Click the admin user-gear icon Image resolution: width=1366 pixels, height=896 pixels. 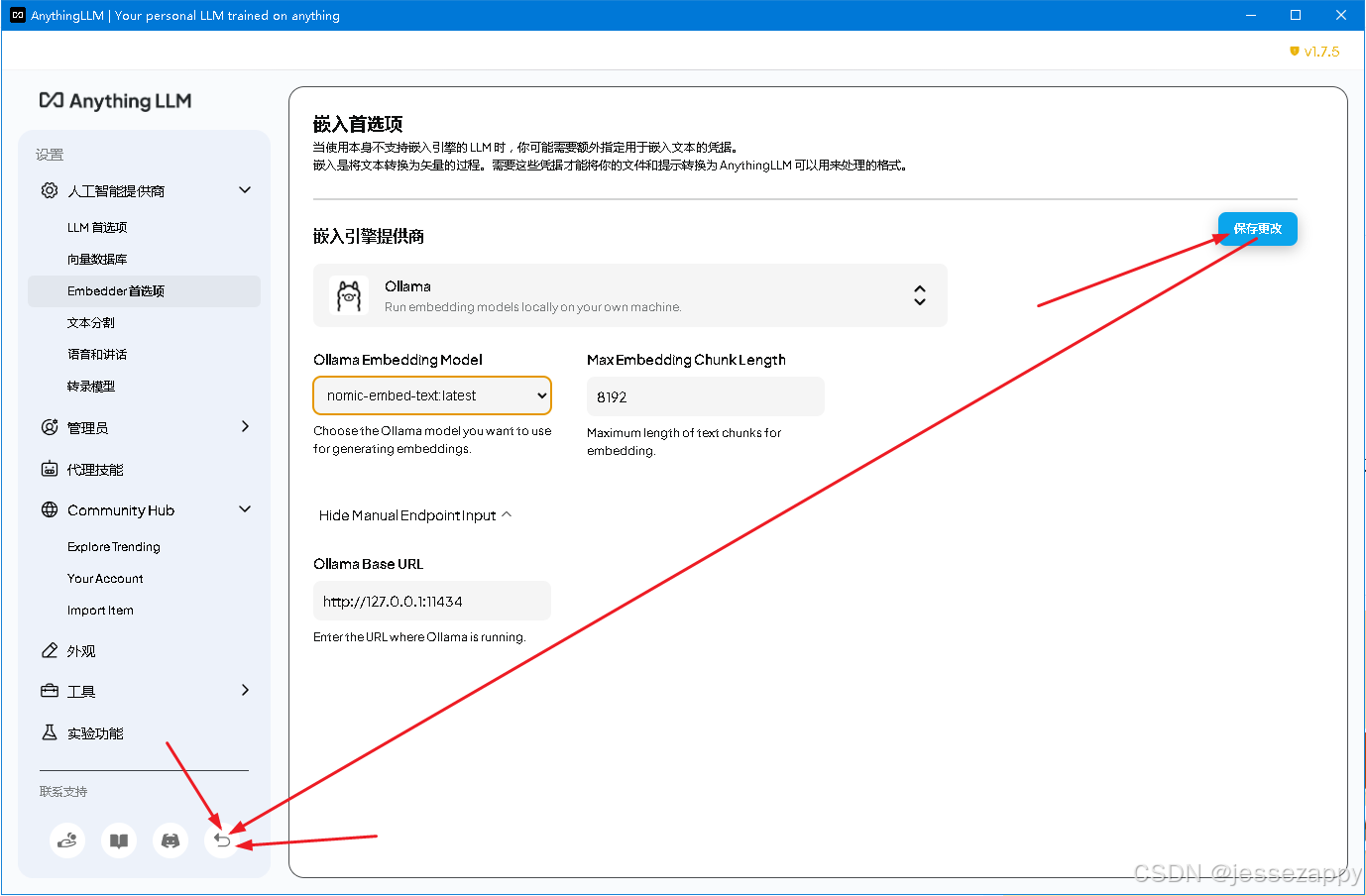point(50,427)
